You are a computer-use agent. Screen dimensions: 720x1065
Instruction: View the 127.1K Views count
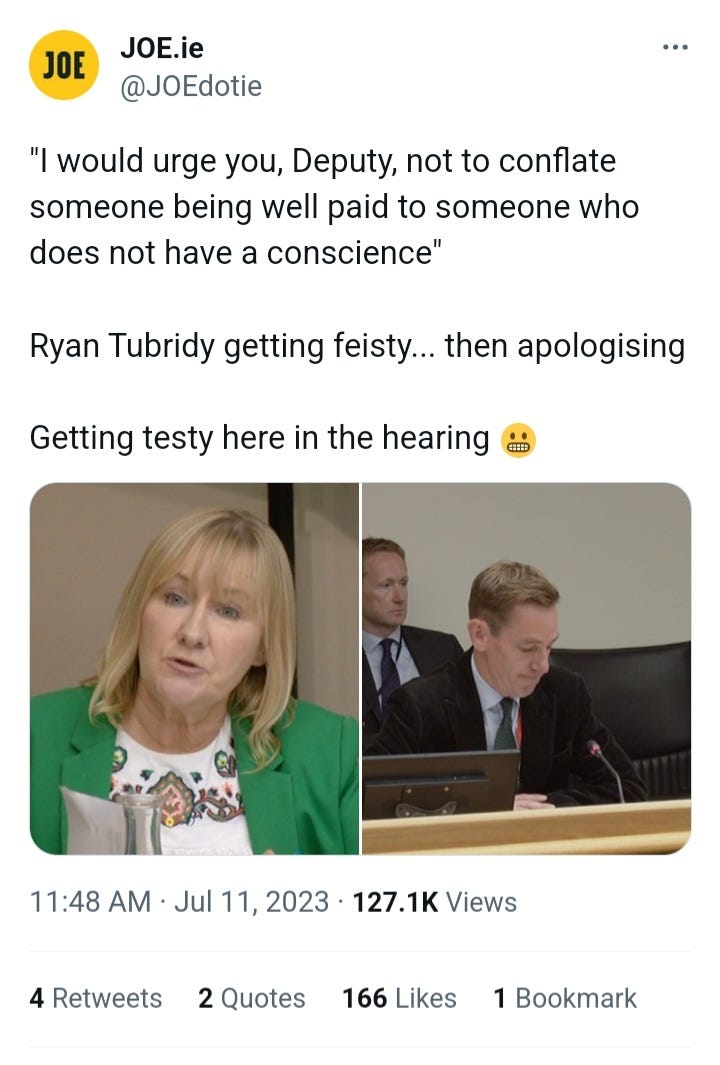(435, 902)
